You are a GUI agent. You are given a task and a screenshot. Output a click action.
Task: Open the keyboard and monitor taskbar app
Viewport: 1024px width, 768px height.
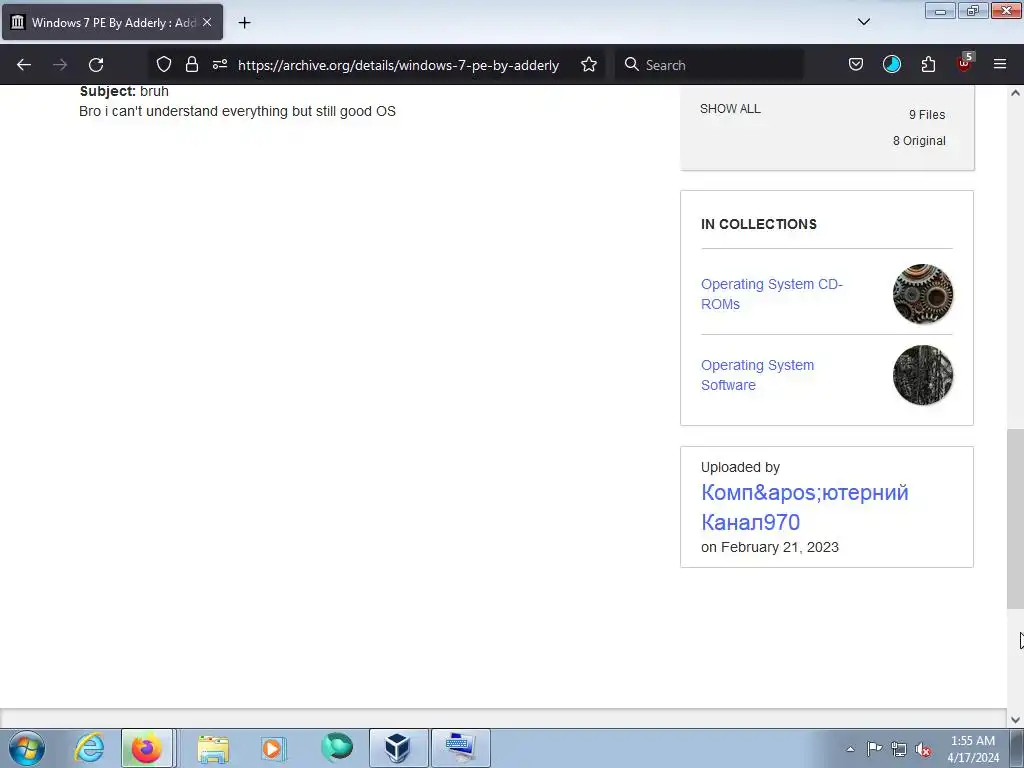(x=460, y=748)
